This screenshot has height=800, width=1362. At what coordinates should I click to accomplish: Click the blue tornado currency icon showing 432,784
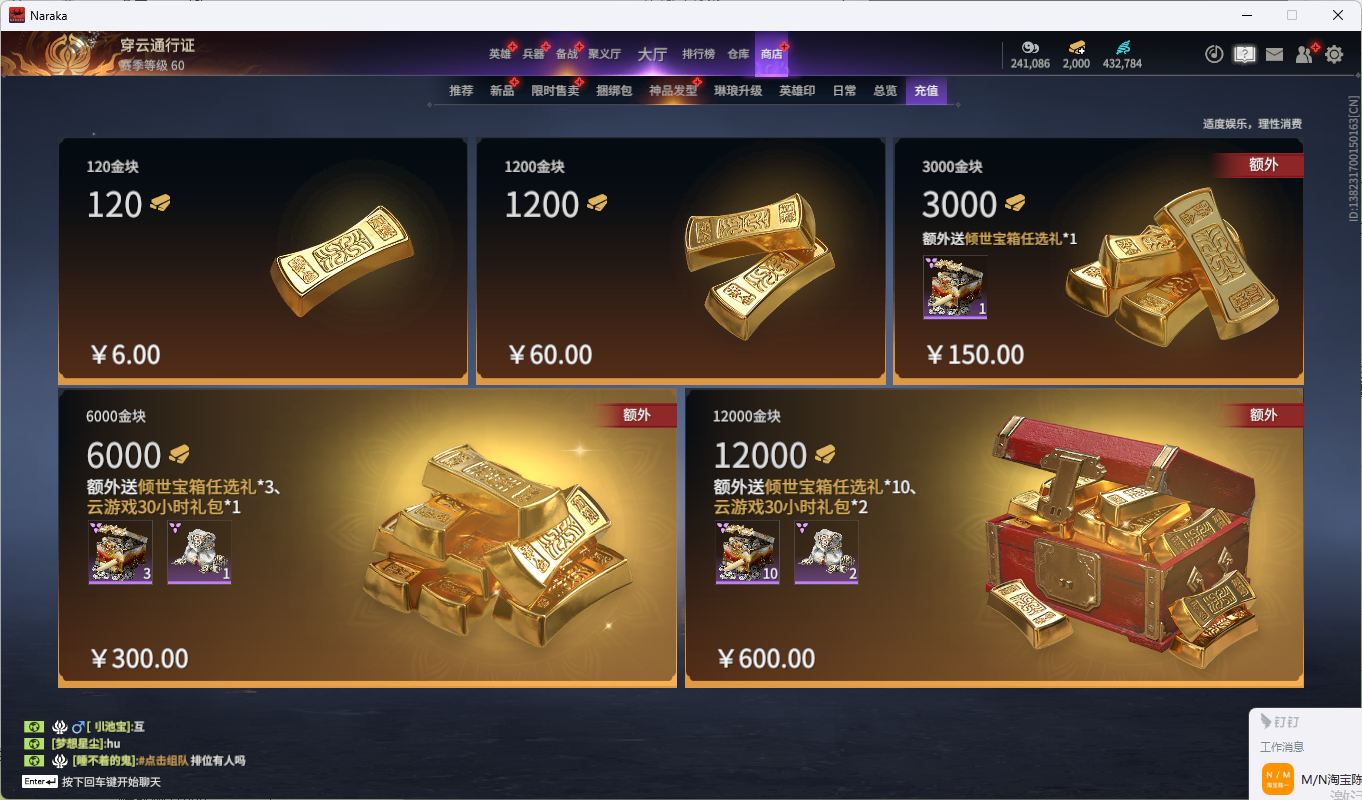pos(1122,47)
